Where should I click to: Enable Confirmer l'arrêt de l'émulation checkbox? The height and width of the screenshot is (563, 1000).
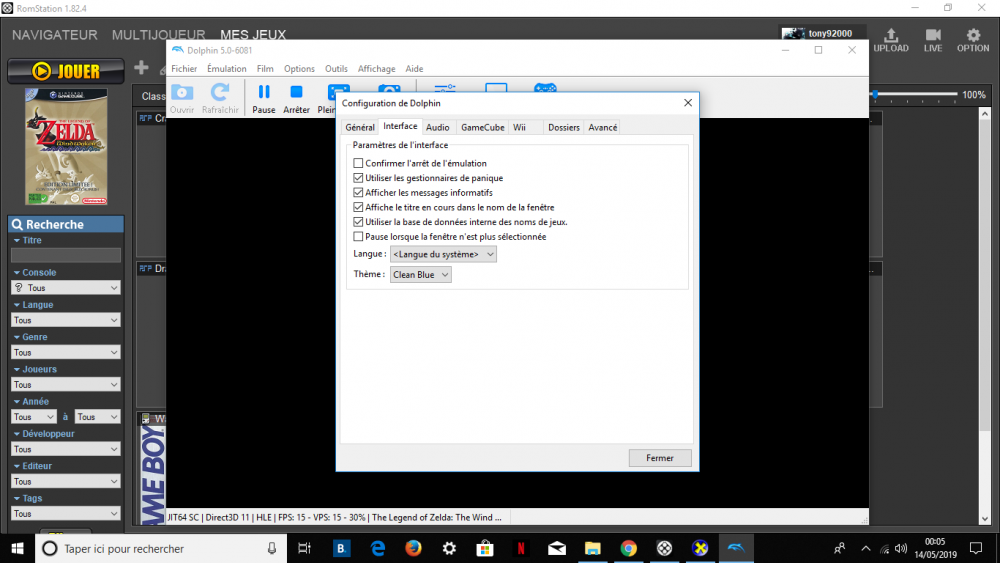358,163
